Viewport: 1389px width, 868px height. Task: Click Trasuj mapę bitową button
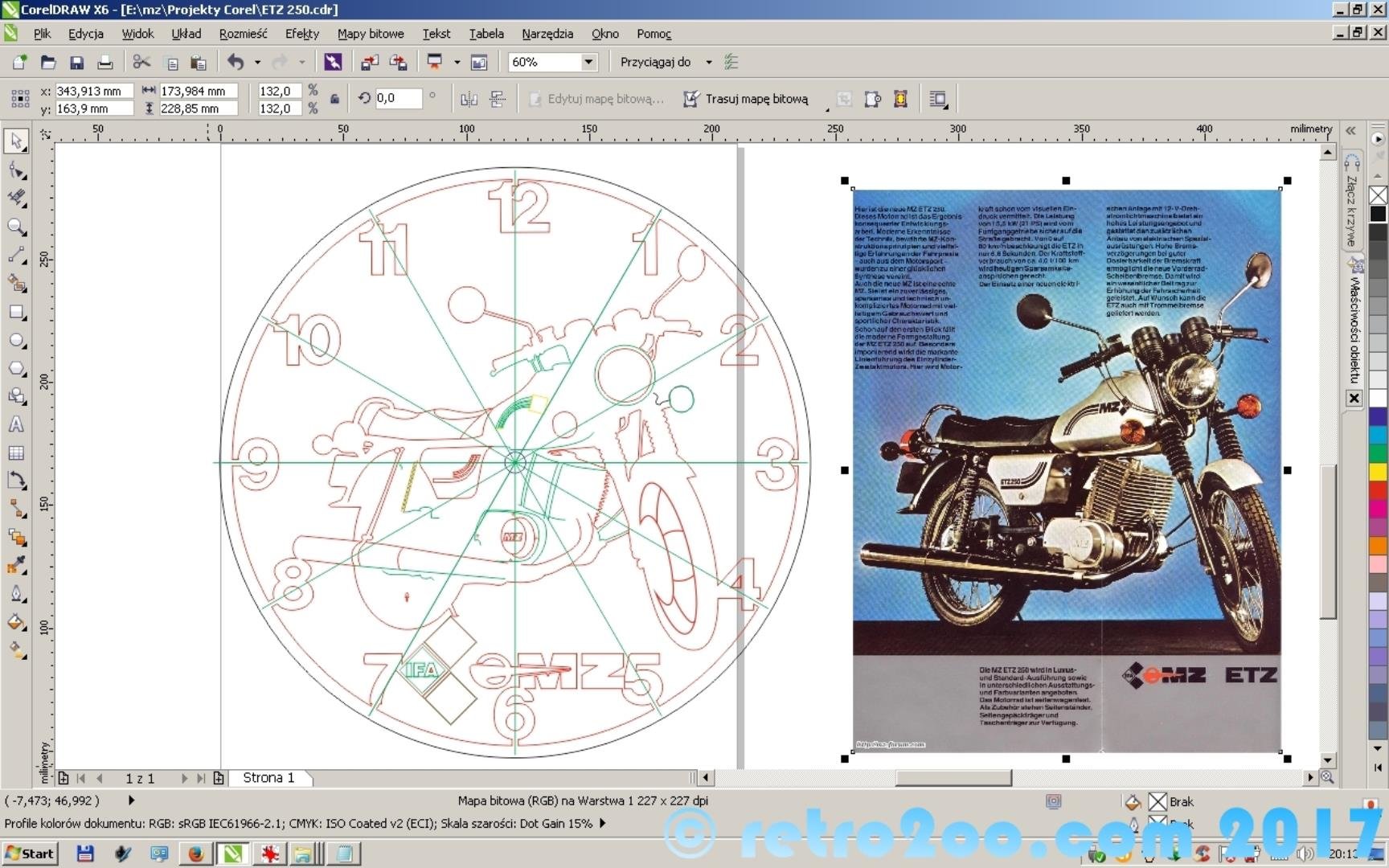click(x=746, y=99)
